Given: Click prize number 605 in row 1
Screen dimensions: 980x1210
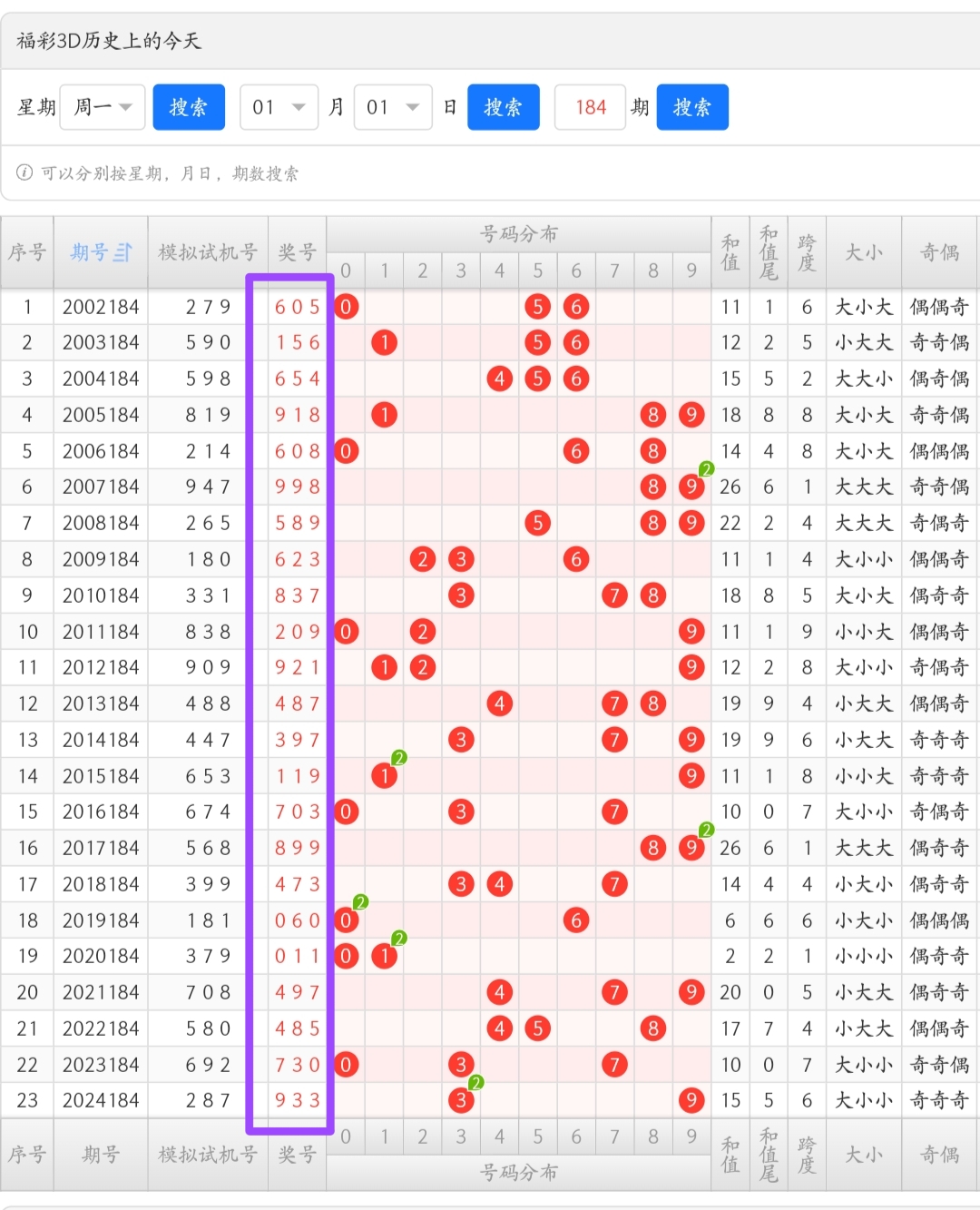Looking at the screenshot, I should click(x=298, y=307).
